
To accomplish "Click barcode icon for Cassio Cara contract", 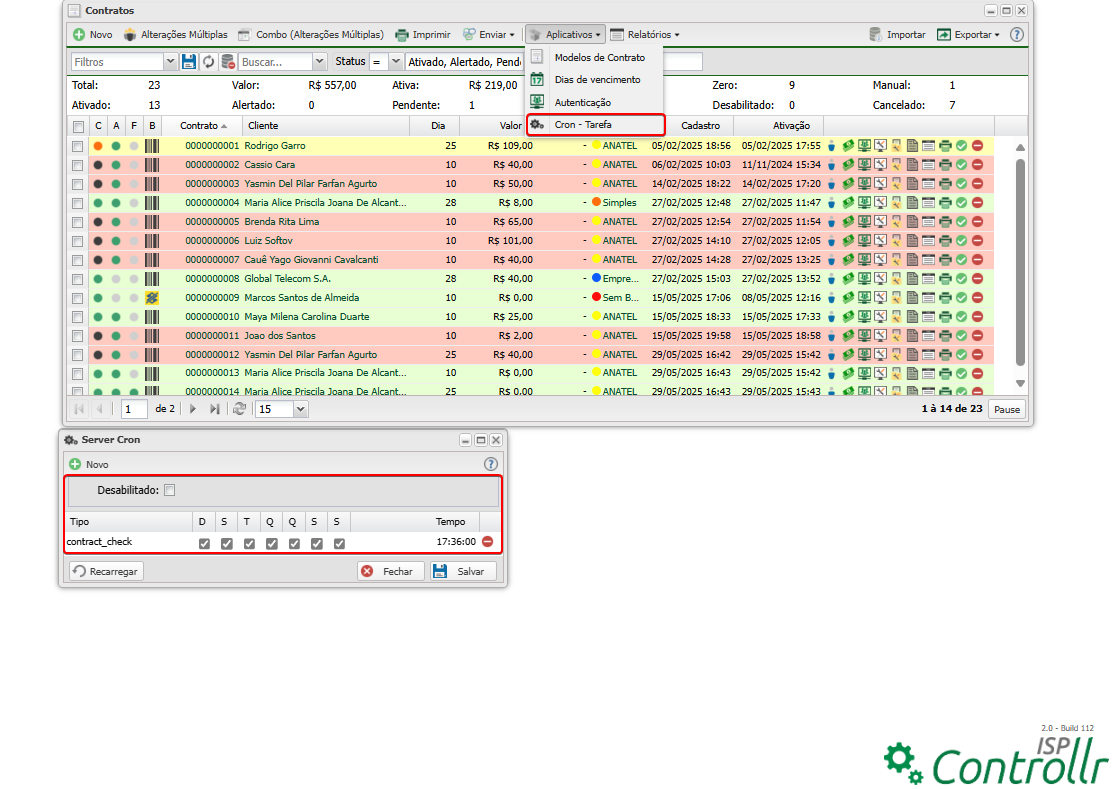I will click(x=151, y=165).
